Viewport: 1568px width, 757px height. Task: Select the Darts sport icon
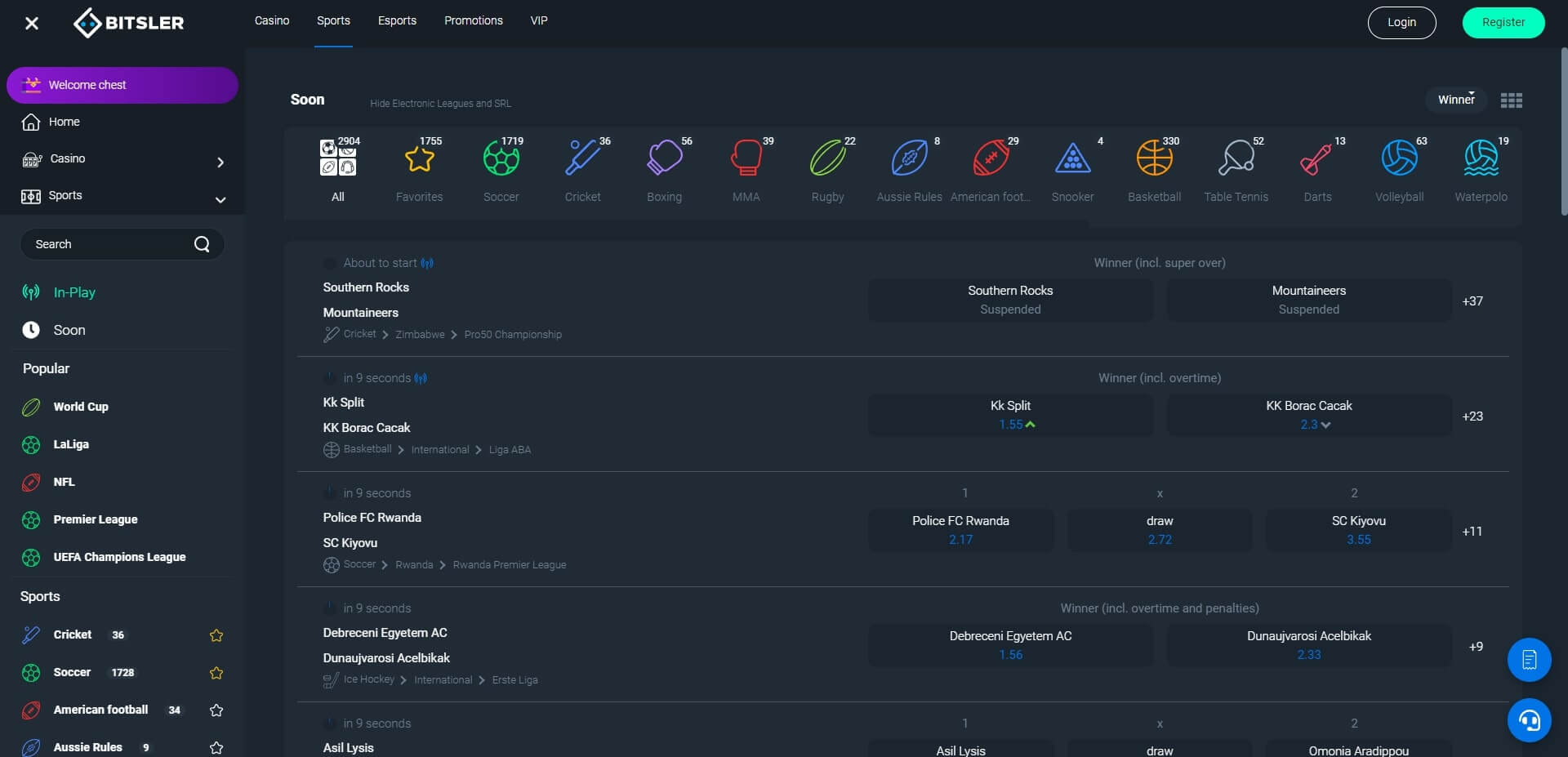point(1316,158)
